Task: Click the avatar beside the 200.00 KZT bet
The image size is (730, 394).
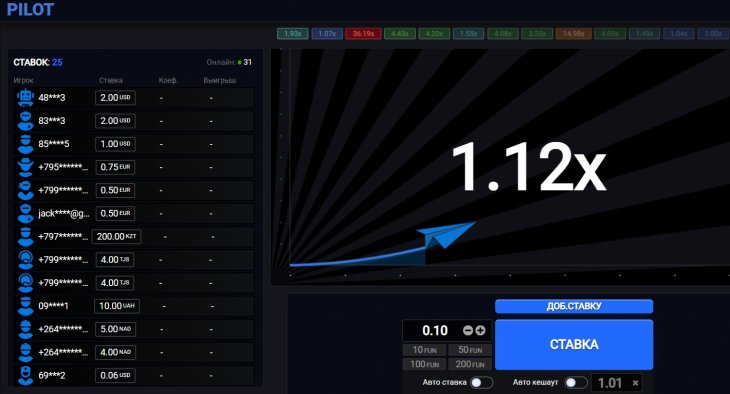Action: click(25, 237)
